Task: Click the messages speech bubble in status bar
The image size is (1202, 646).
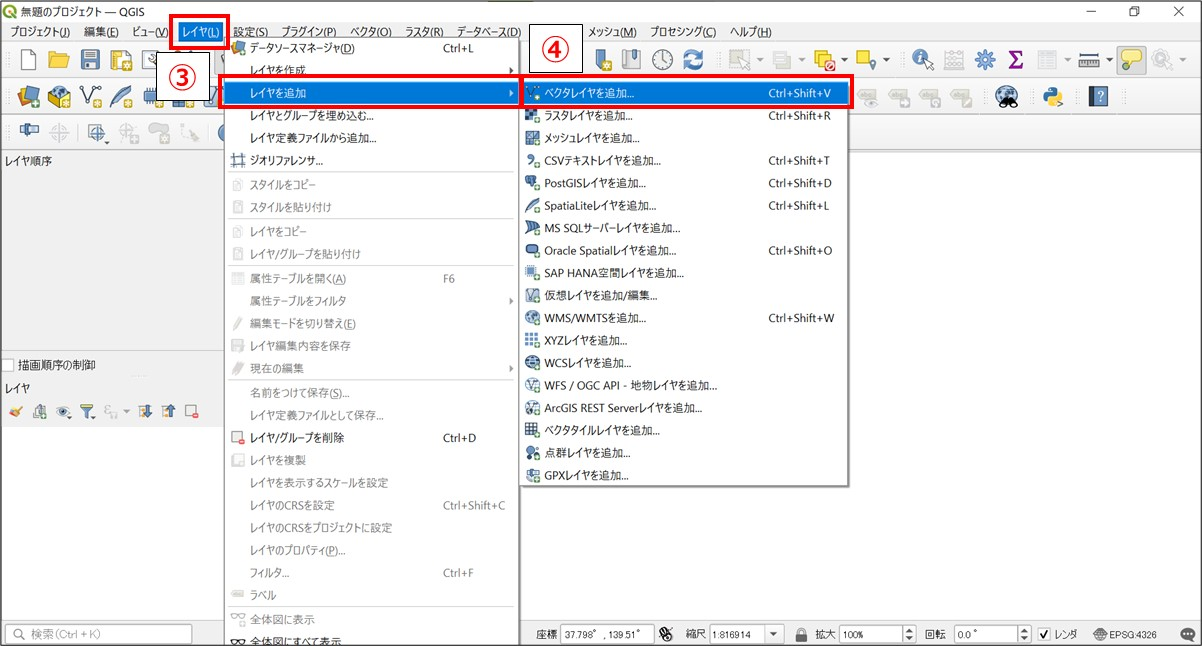Action: click(1187, 634)
